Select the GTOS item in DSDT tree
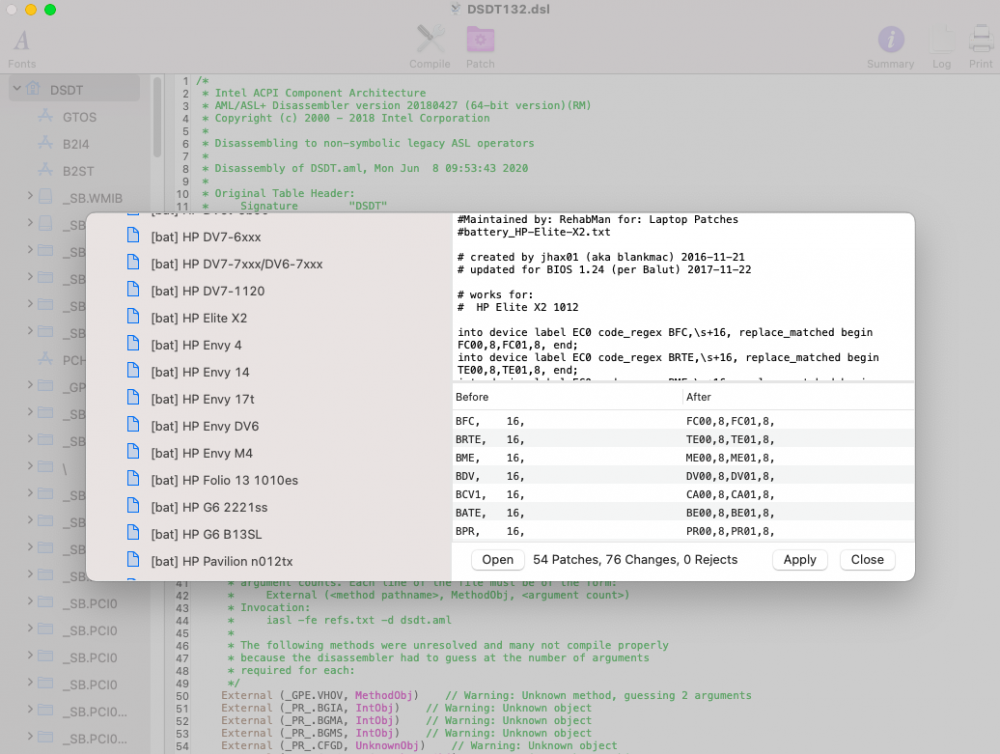Screen dimensions: 1000x754 coord(79,117)
